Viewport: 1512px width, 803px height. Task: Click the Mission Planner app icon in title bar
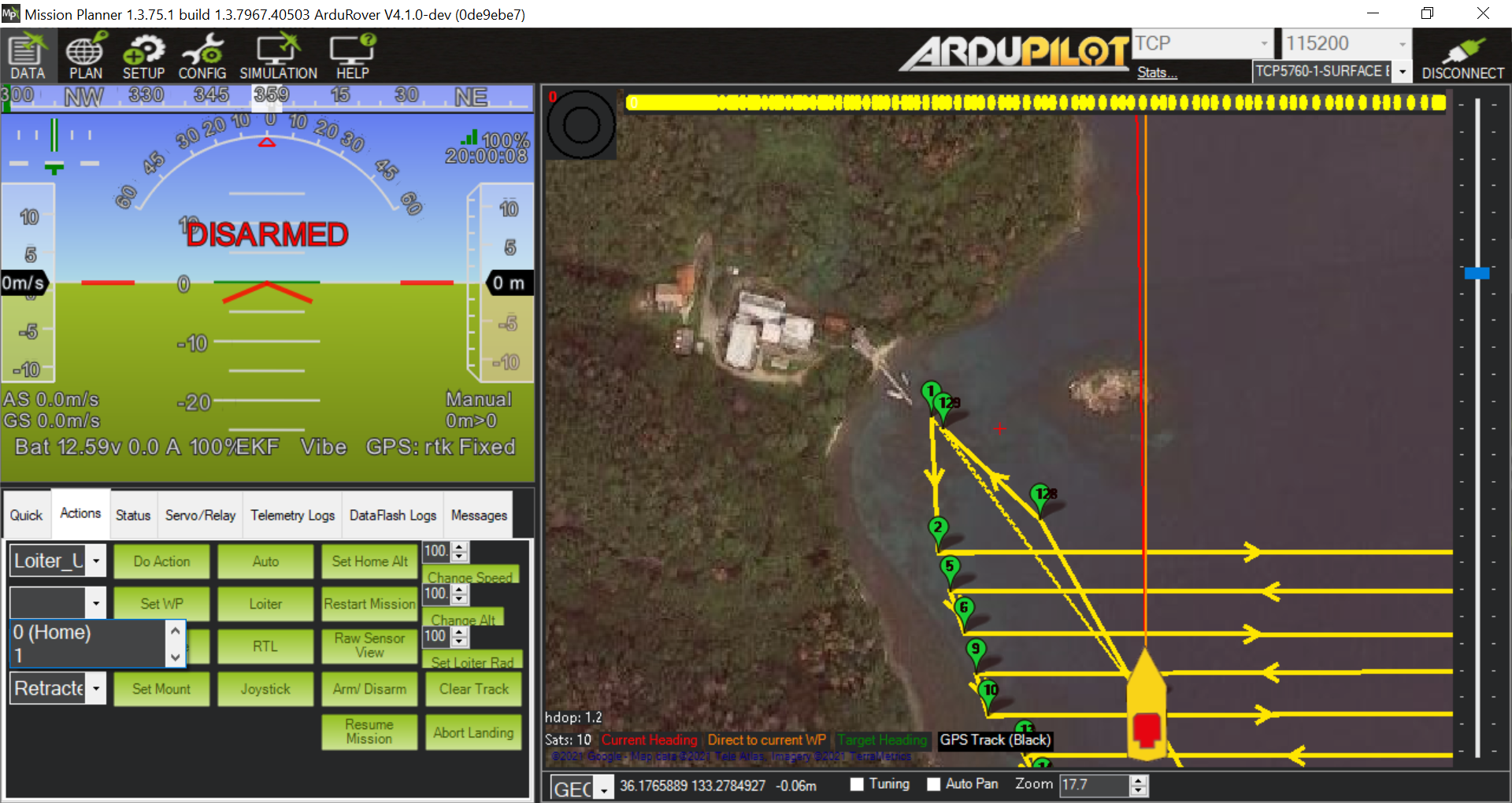(10, 13)
